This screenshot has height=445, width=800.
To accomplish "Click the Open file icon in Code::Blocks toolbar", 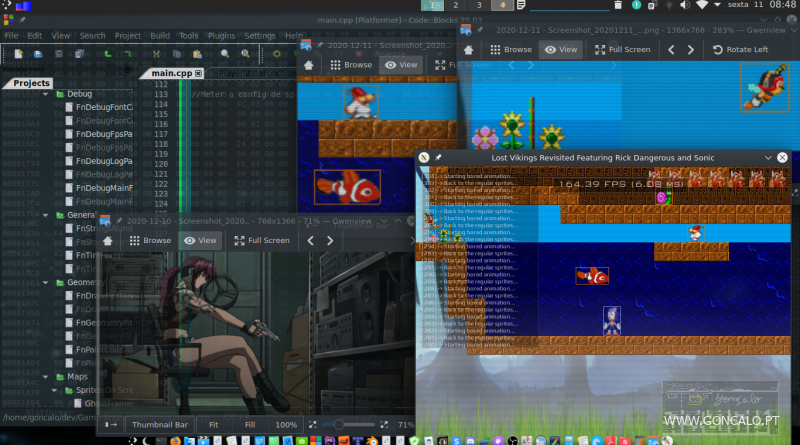I will [38, 54].
